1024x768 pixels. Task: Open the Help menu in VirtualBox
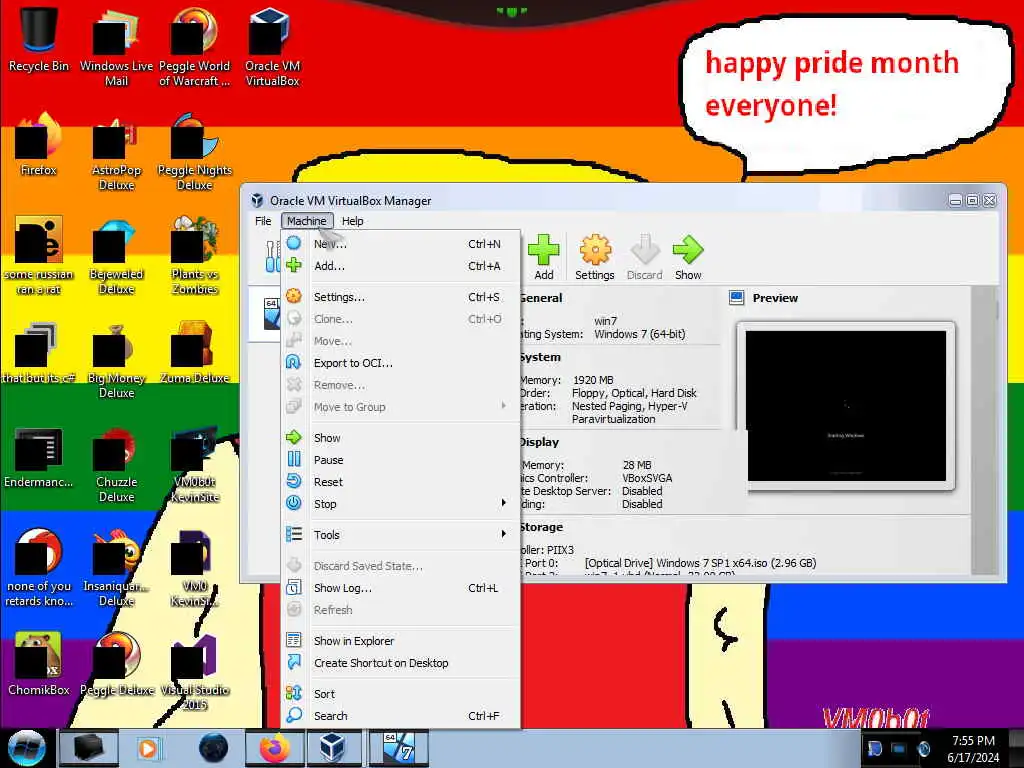[353, 221]
